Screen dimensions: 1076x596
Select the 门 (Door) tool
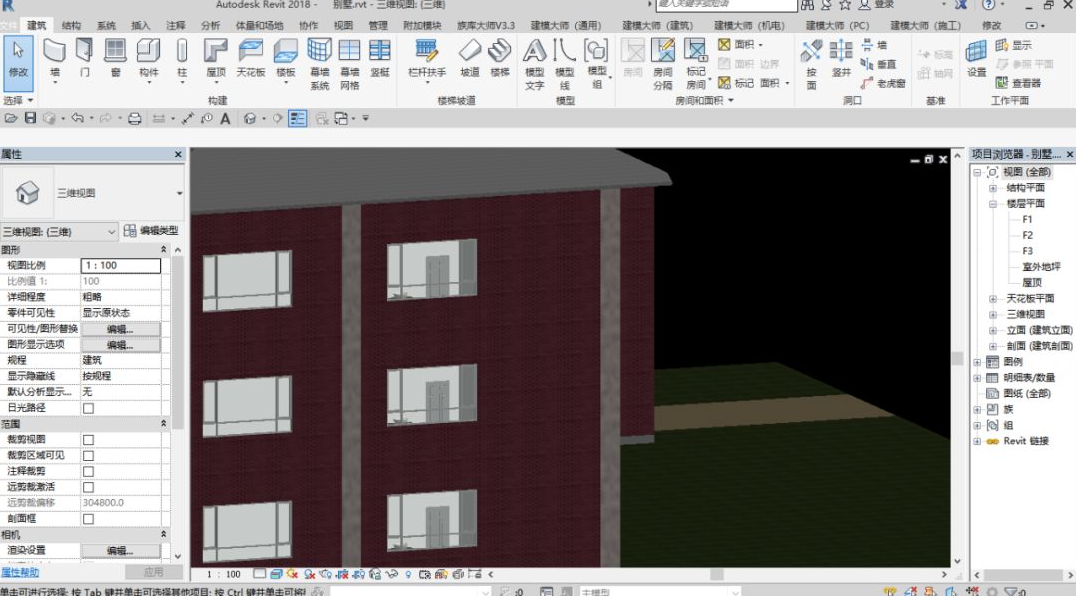(84, 58)
